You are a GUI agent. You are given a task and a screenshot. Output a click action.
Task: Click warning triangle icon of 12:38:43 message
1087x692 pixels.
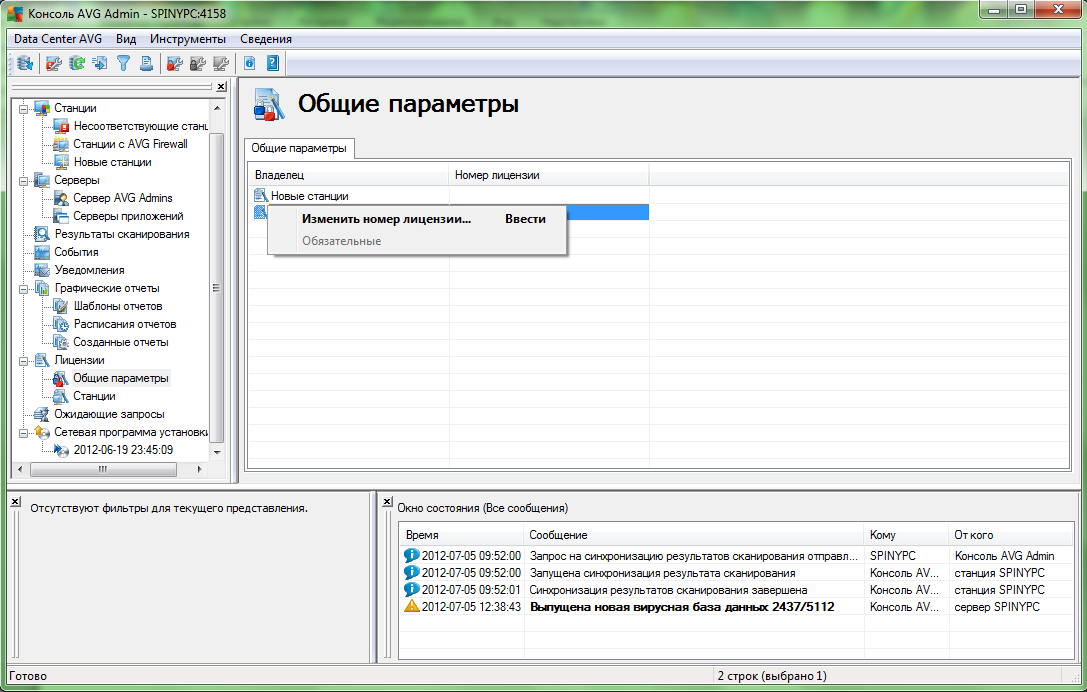[x=411, y=606]
